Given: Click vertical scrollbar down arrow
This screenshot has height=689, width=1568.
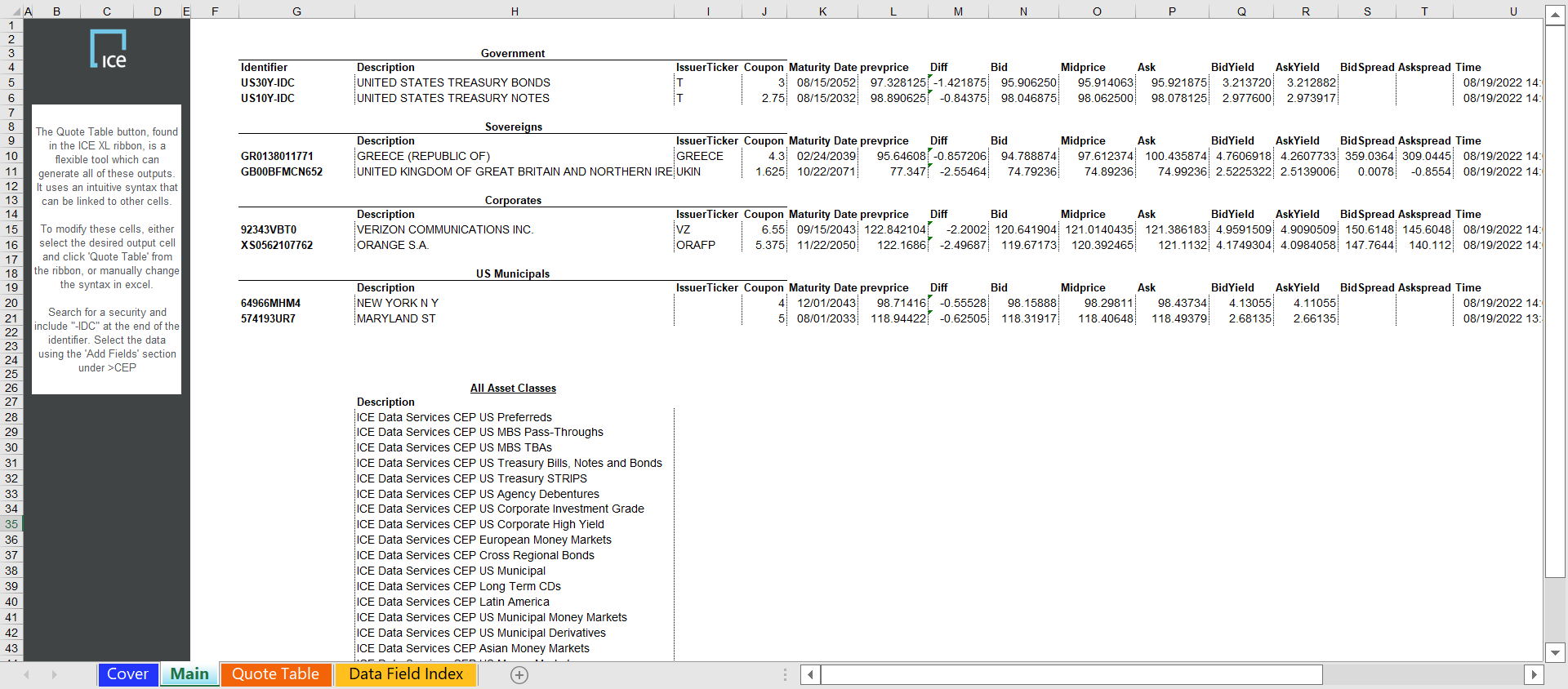Looking at the screenshot, I should click(1555, 652).
